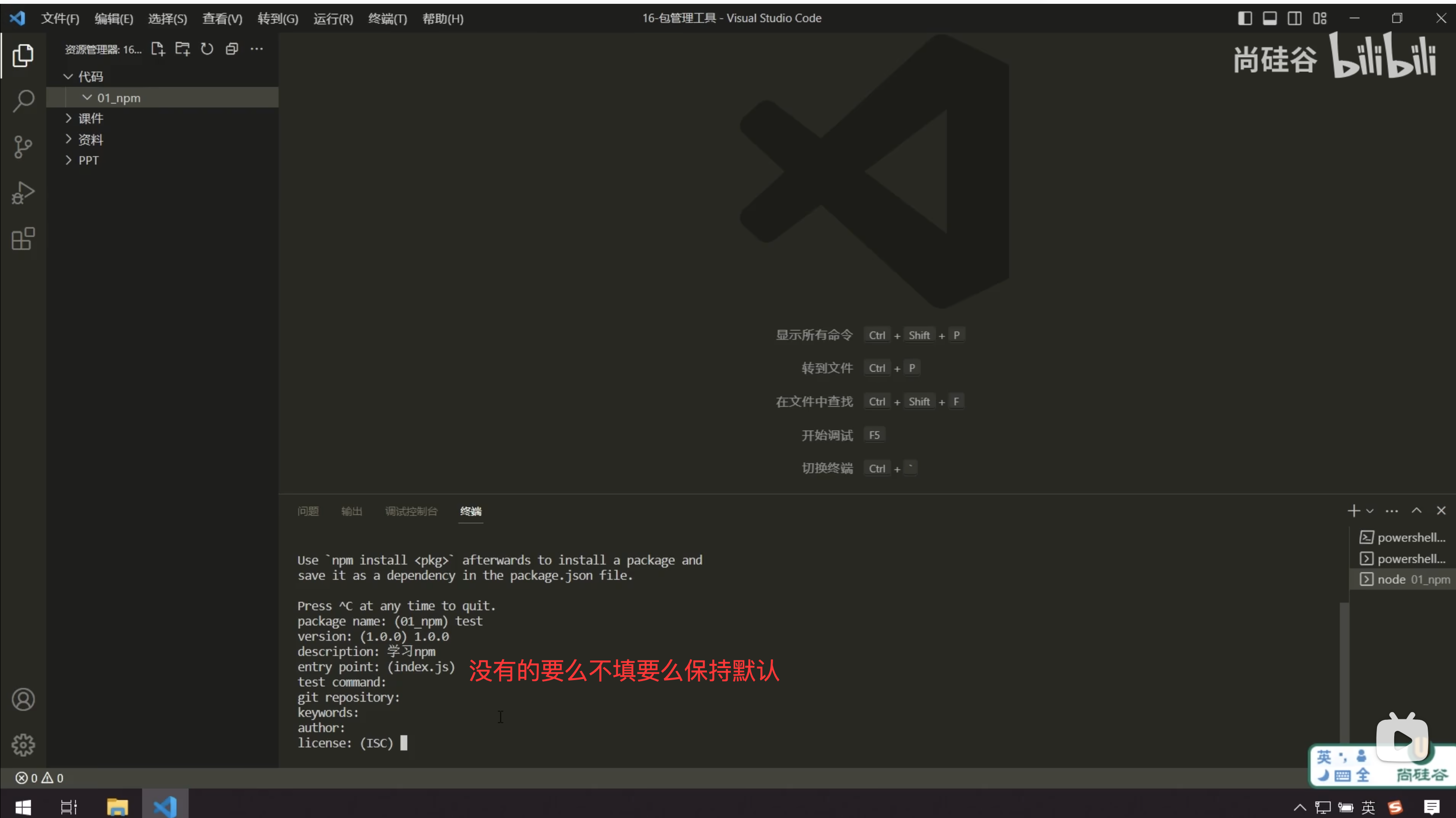Image resolution: width=1456 pixels, height=818 pixels.
Task: Refresh the explorer file tree
Action: click(x=207, y=49)
